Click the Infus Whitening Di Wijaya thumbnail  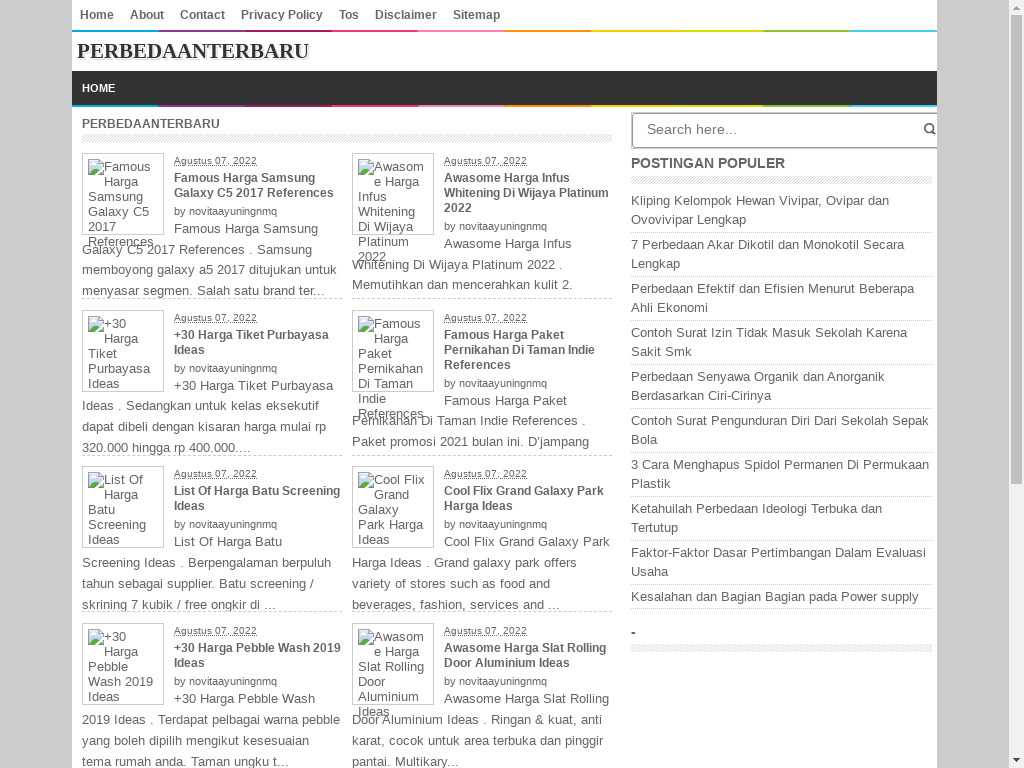pos(392,194)
